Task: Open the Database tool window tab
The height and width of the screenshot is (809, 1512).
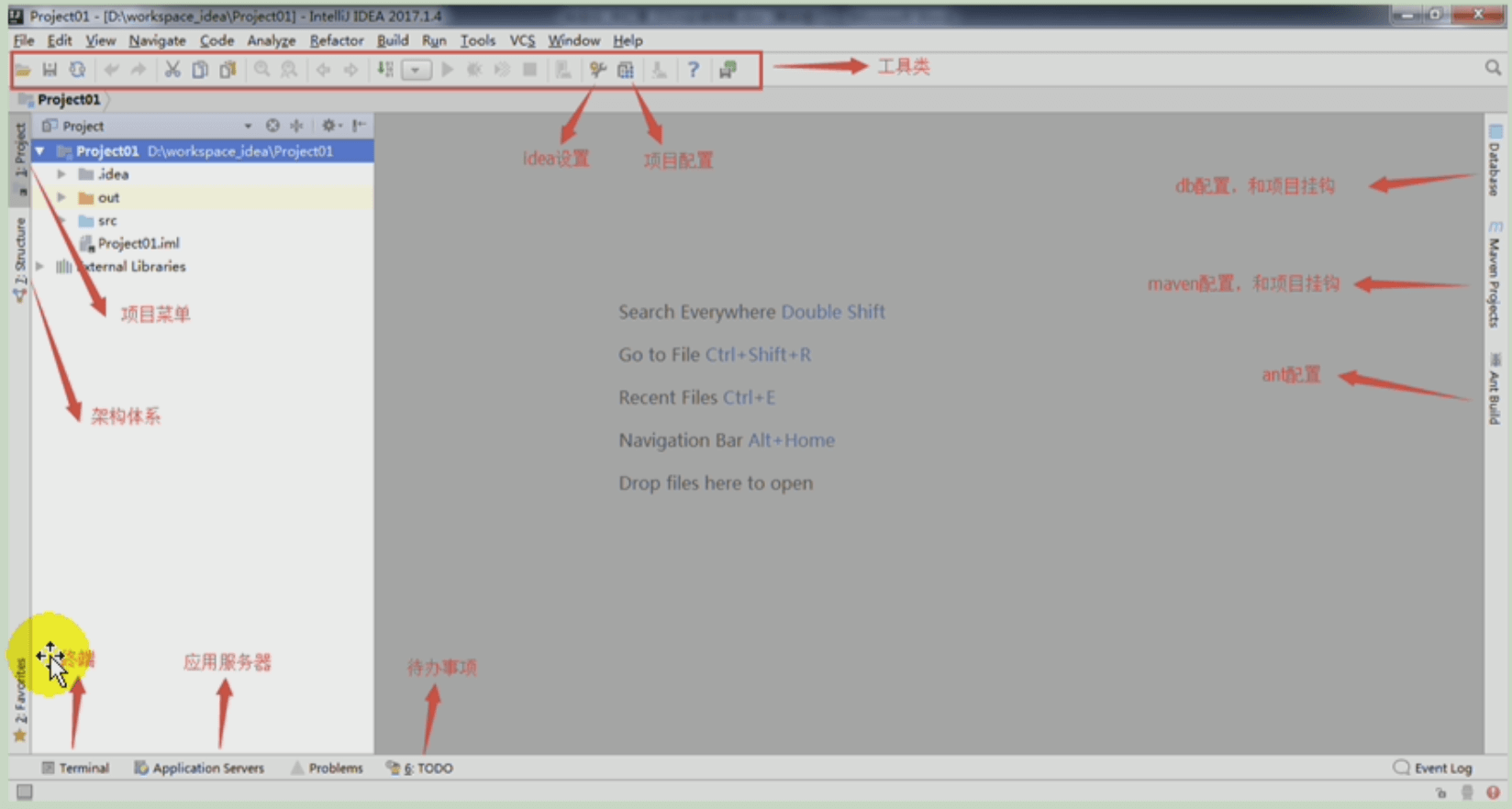Action: [1495, 161]
